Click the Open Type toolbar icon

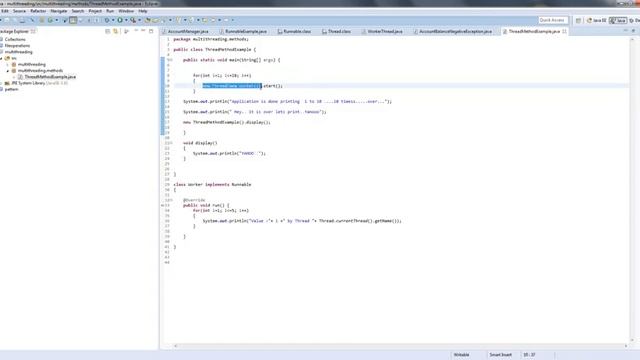[x=147, y=20]
